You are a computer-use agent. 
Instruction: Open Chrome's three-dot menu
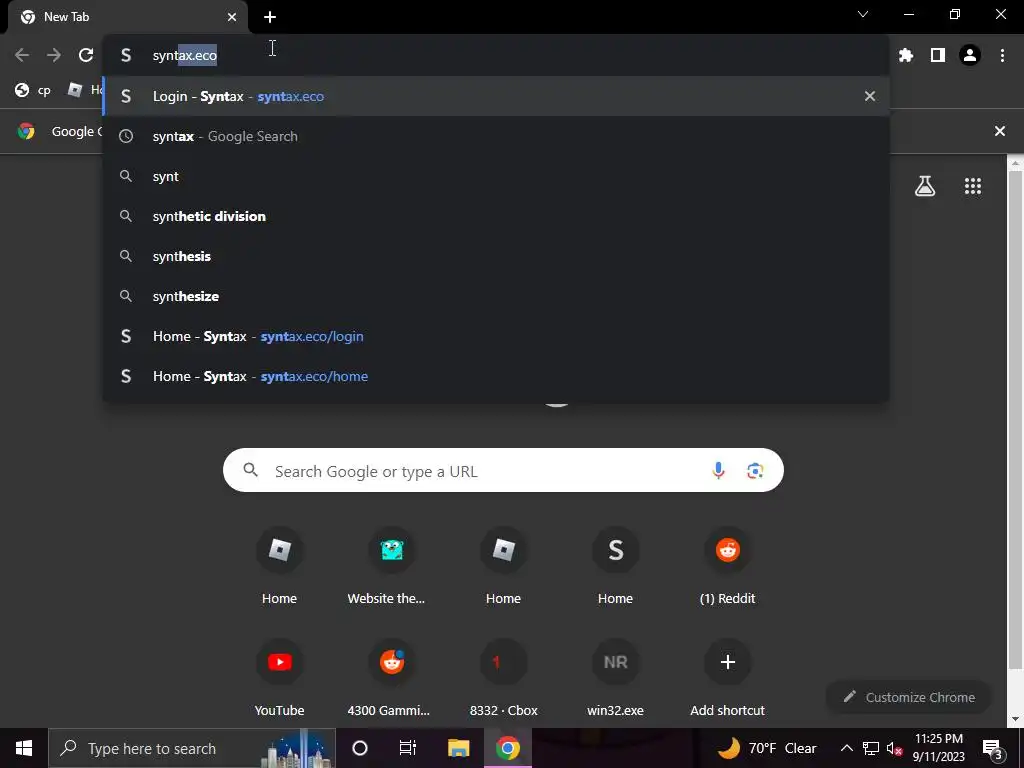coord(1002,56)
